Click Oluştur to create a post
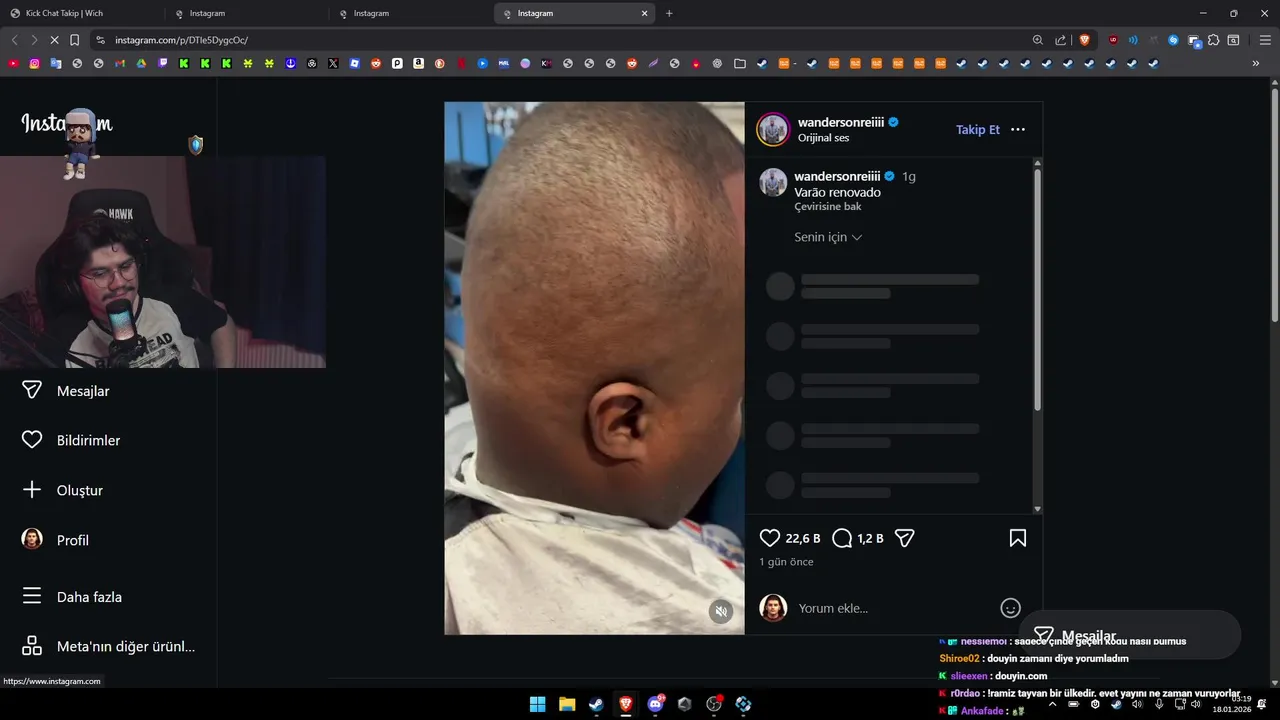The image size is (1280, 720). pos(63,490)
